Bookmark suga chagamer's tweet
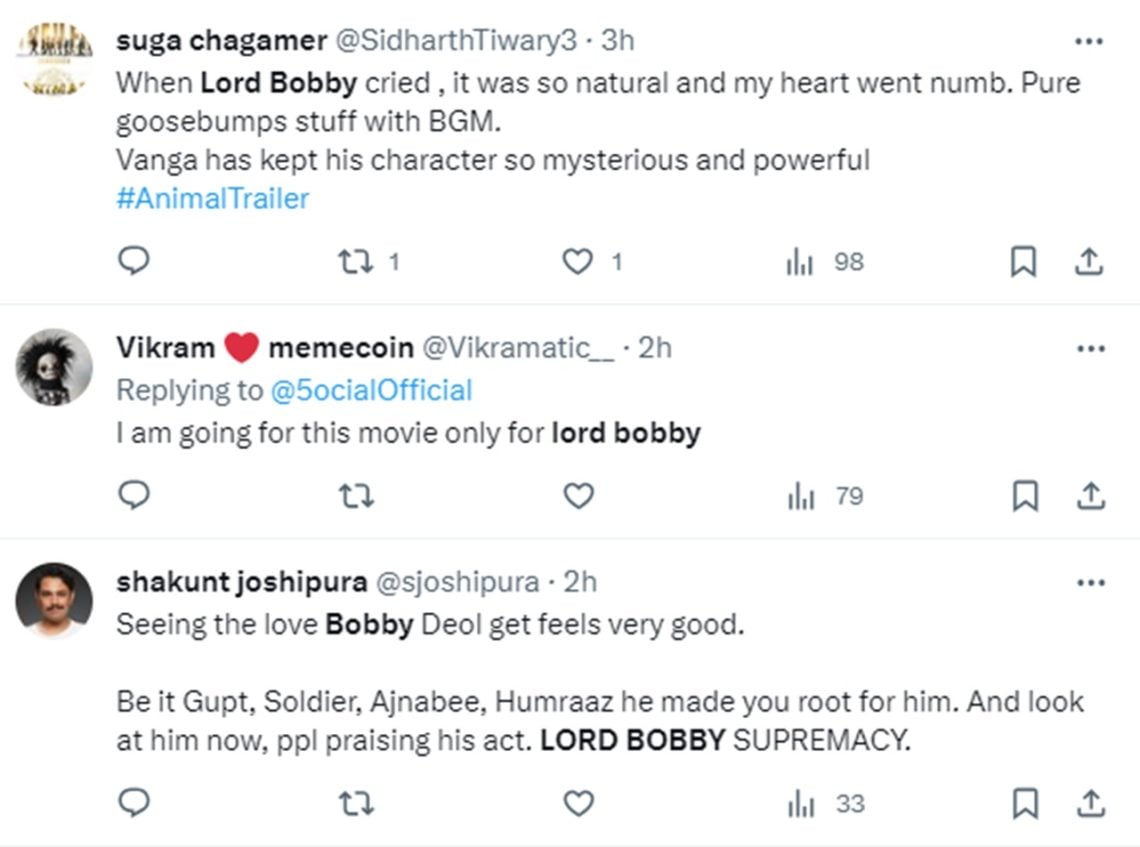Screen dimensions: 1140x847 [1024, 261]
